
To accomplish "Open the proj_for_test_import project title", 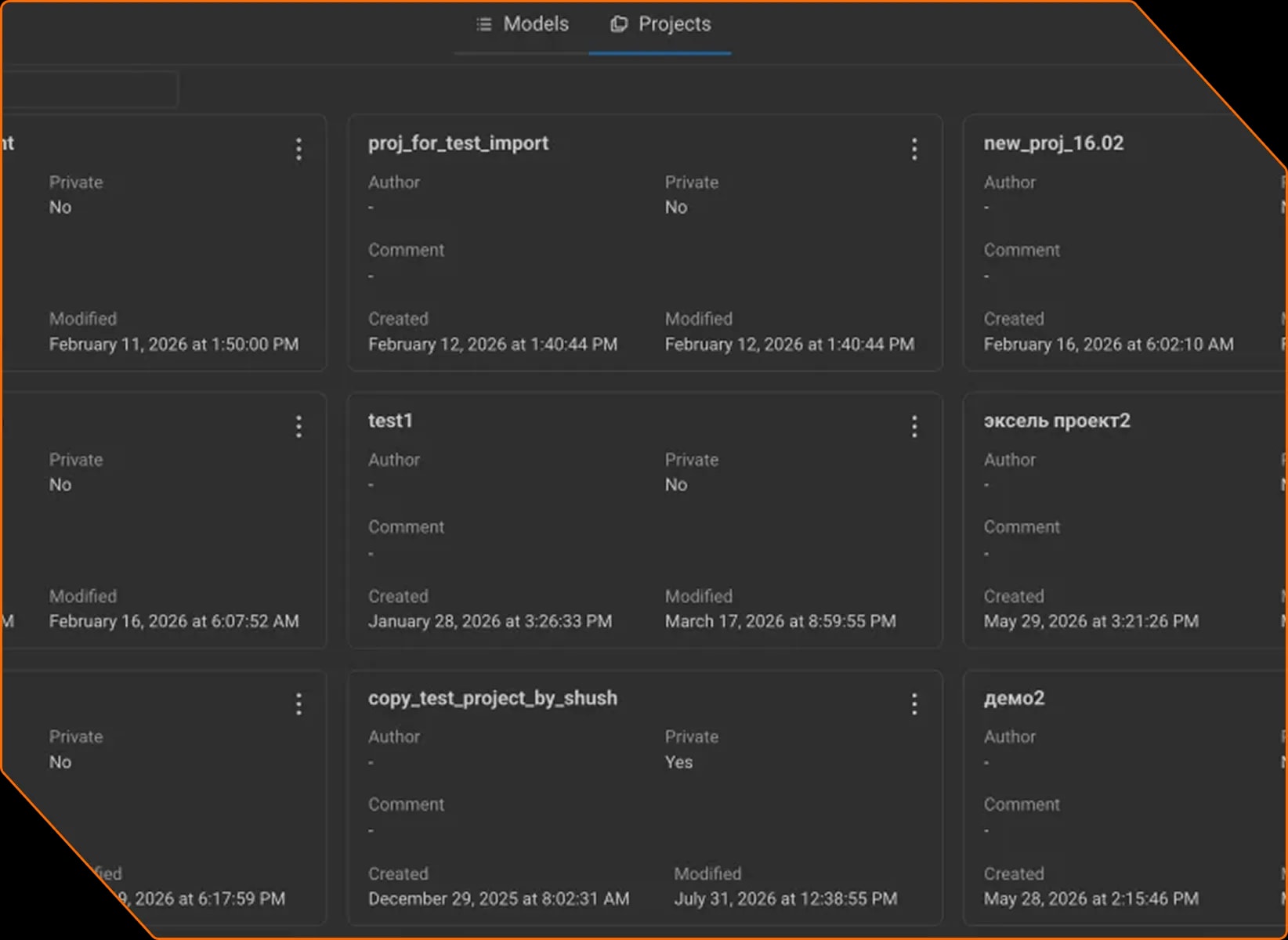I will tap(458, 143).
